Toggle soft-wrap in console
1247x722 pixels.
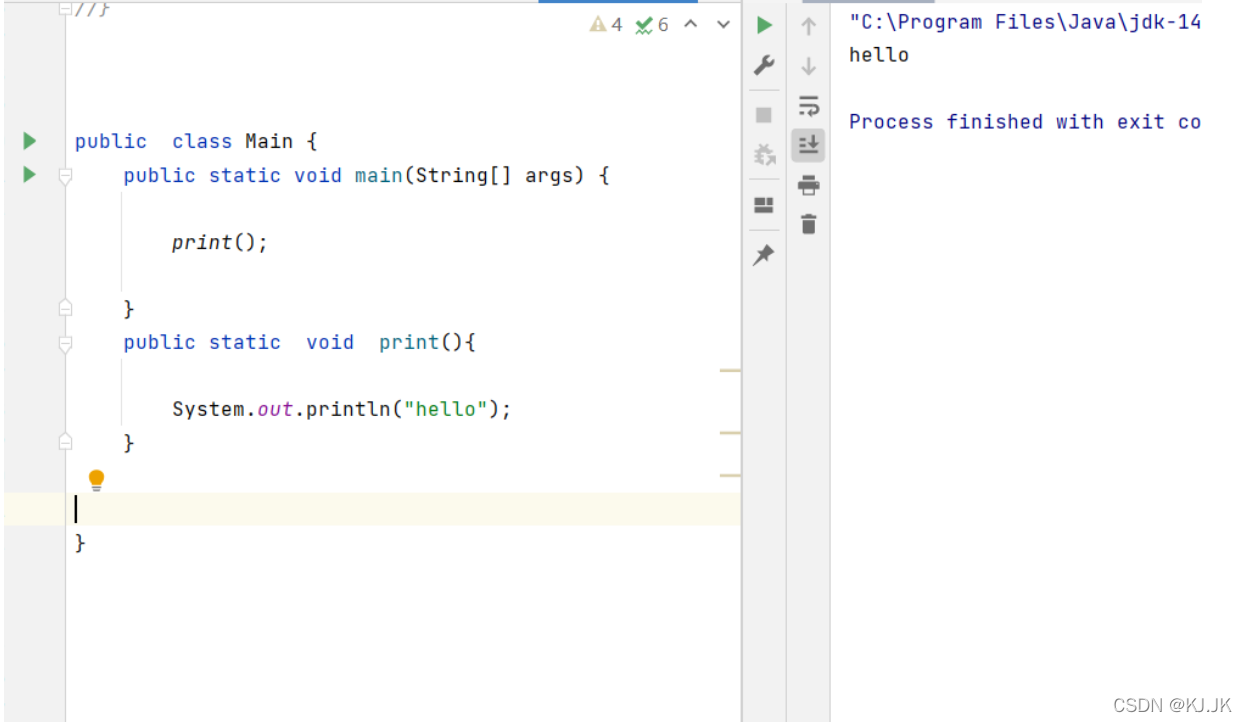pos(809,106)
